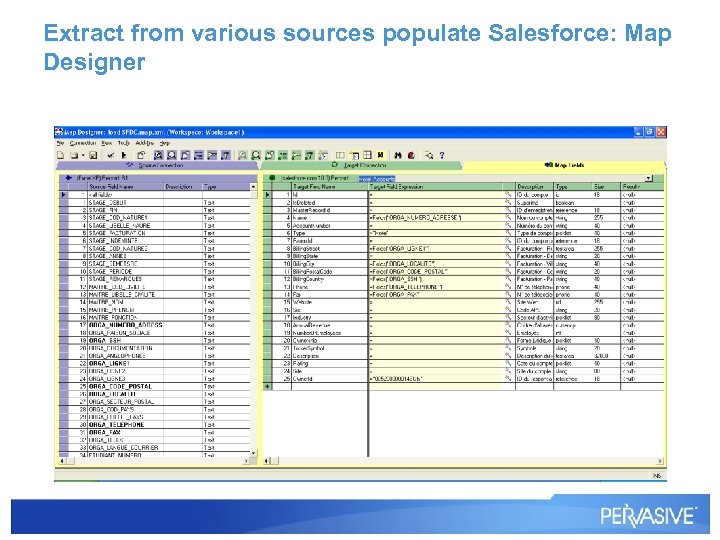Viewport: 720px width, 540px height.
Task: Switch to the Map Fields tab
Action: click(x=564, y=165)
